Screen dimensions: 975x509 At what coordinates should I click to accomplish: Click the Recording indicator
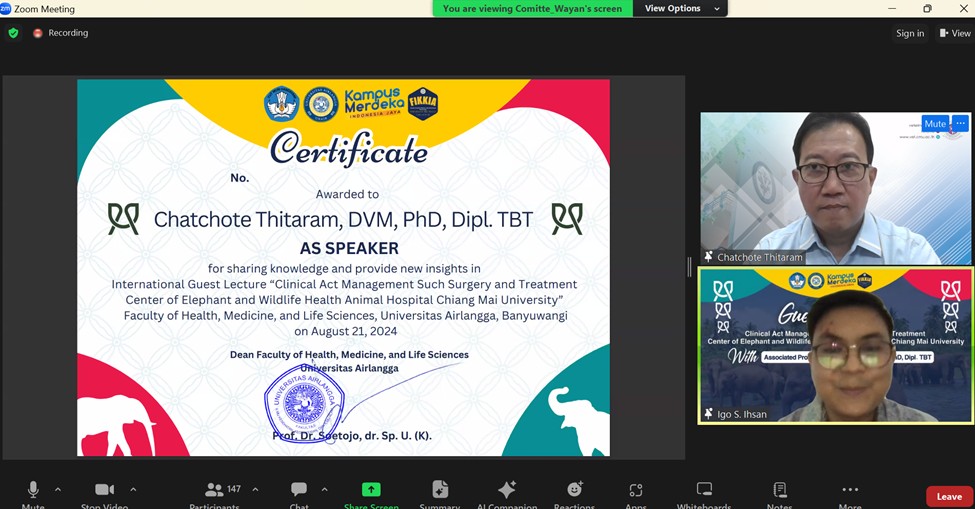coord(60,33)
